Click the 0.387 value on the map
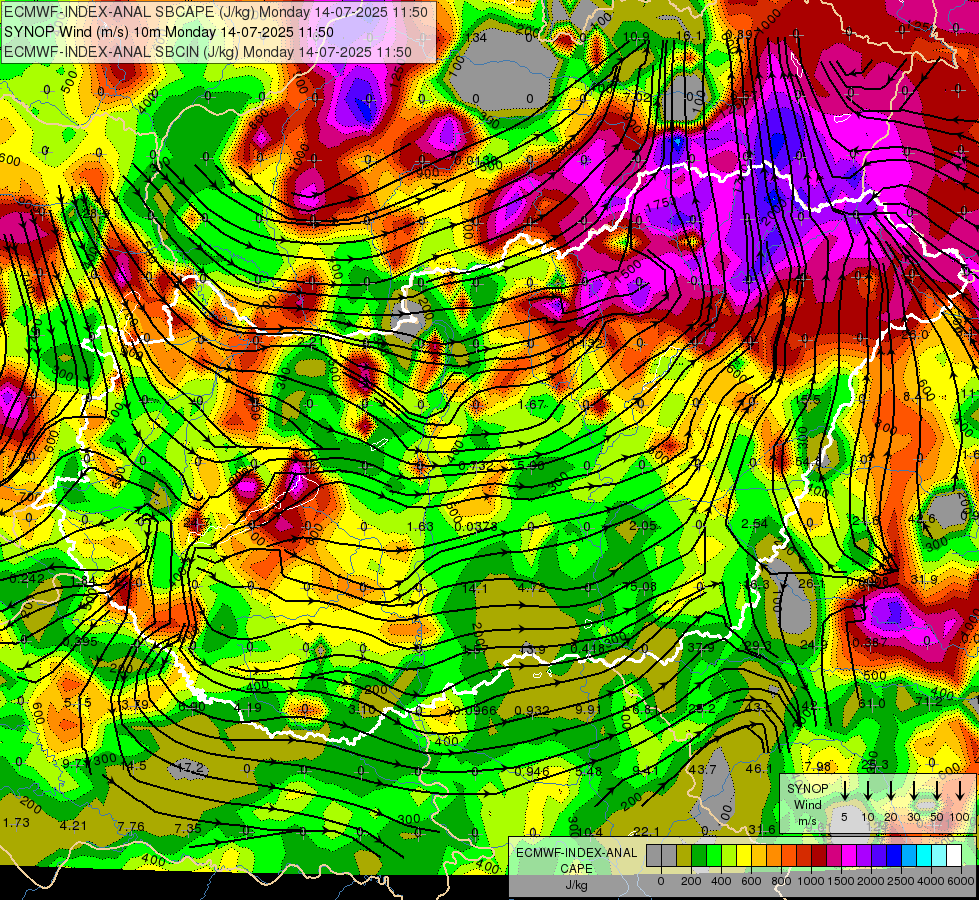The width and height of the screenshot is (979, 900). click(869, 643)
